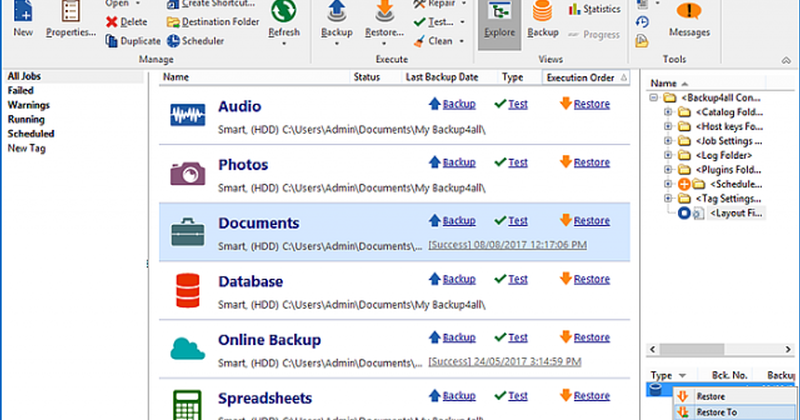Click the Database job cylinder icon

[x=188, y=290]
